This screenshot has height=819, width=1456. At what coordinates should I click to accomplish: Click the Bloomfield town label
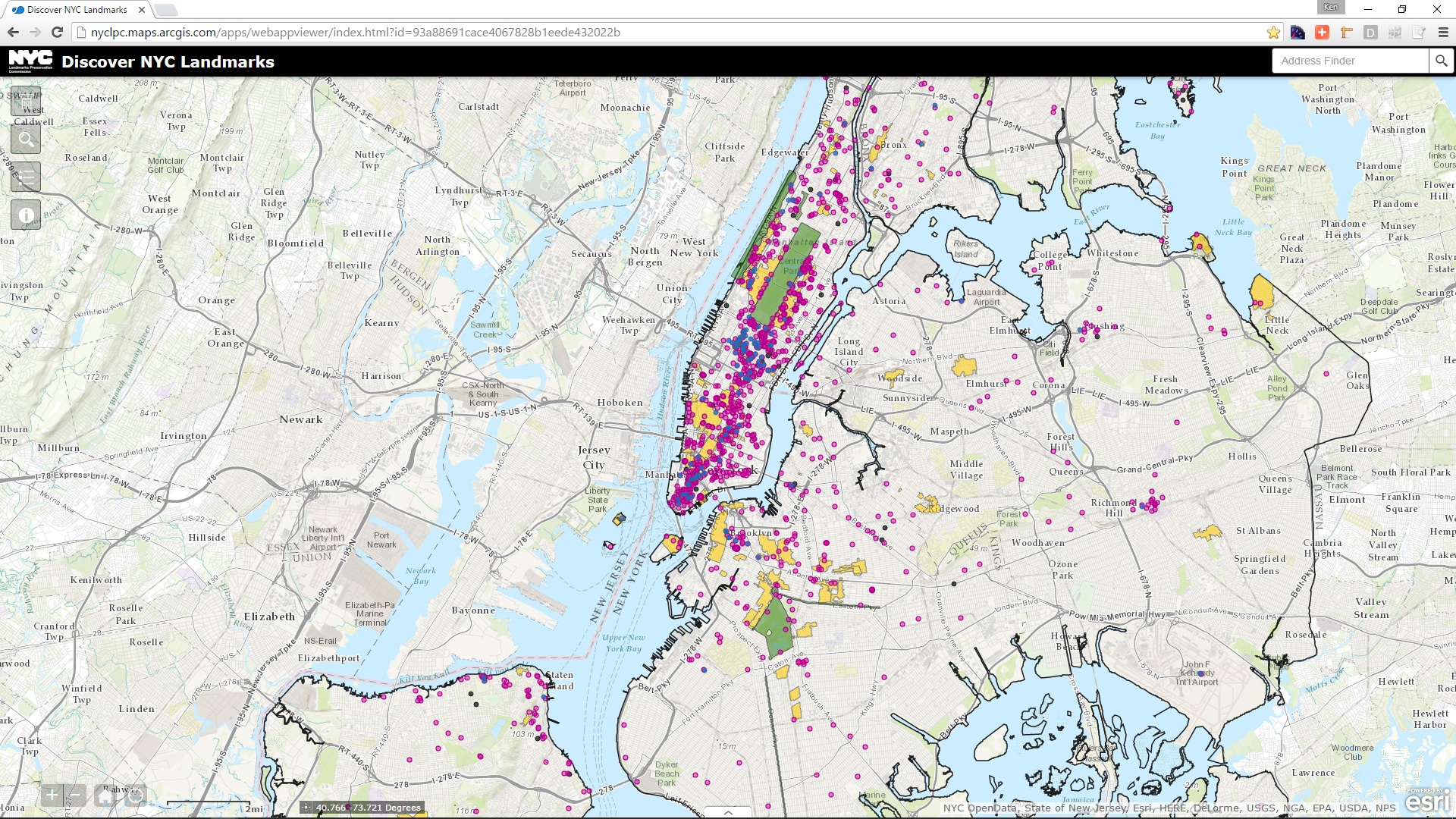(296, 243)
